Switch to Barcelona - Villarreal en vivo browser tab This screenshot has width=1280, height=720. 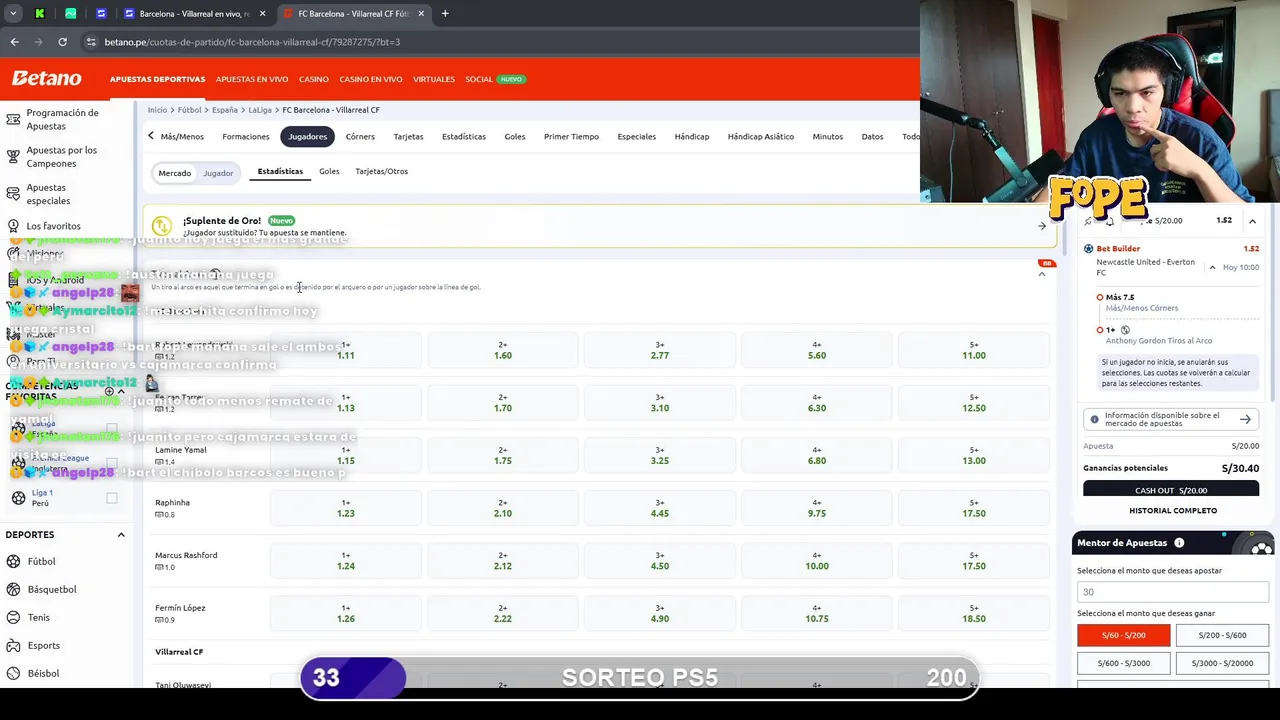pyautogui.click(x=195, y=14)
